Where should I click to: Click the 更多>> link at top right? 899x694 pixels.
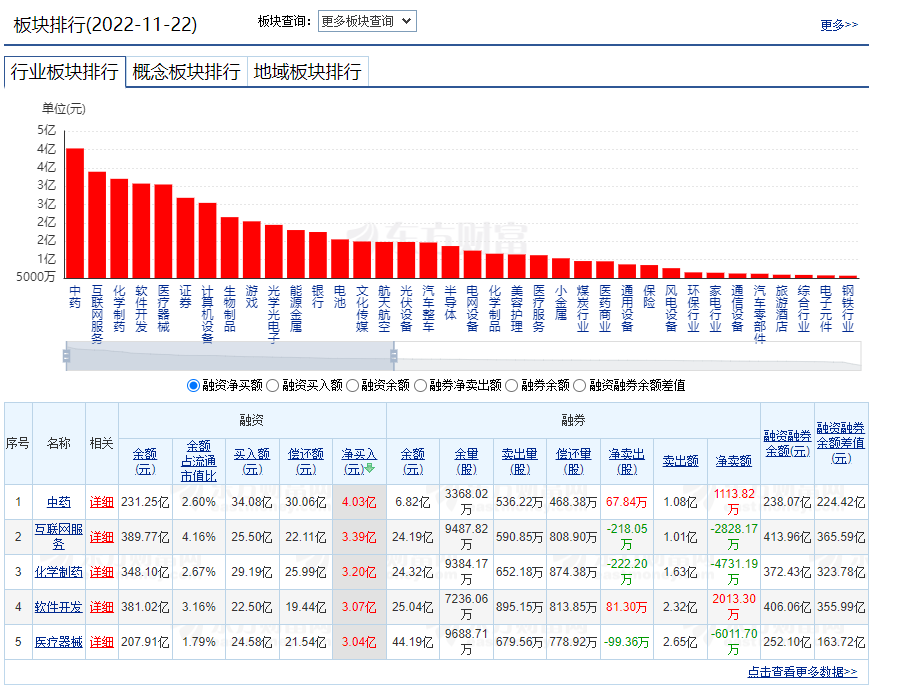(x=838, y=25)
